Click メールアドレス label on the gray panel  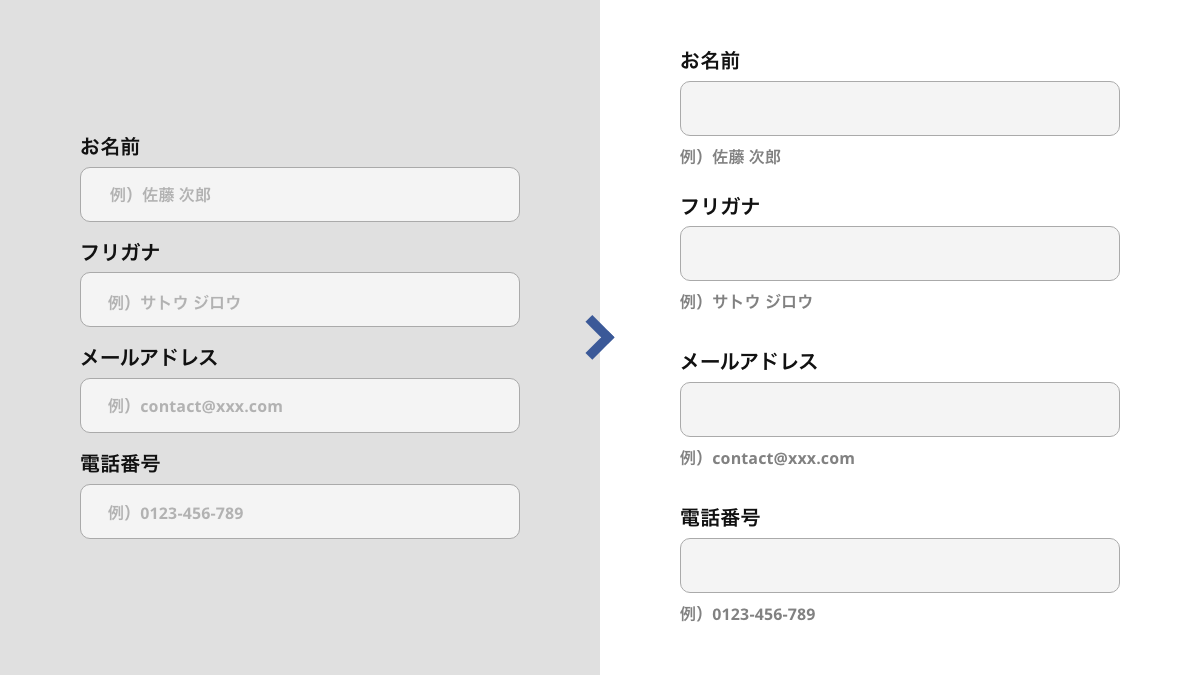click(x=149, y=358)
